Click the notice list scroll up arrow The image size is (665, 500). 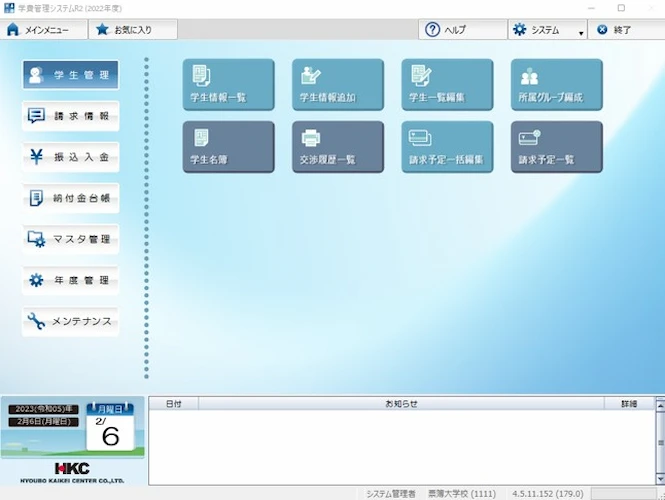point(660,405)
